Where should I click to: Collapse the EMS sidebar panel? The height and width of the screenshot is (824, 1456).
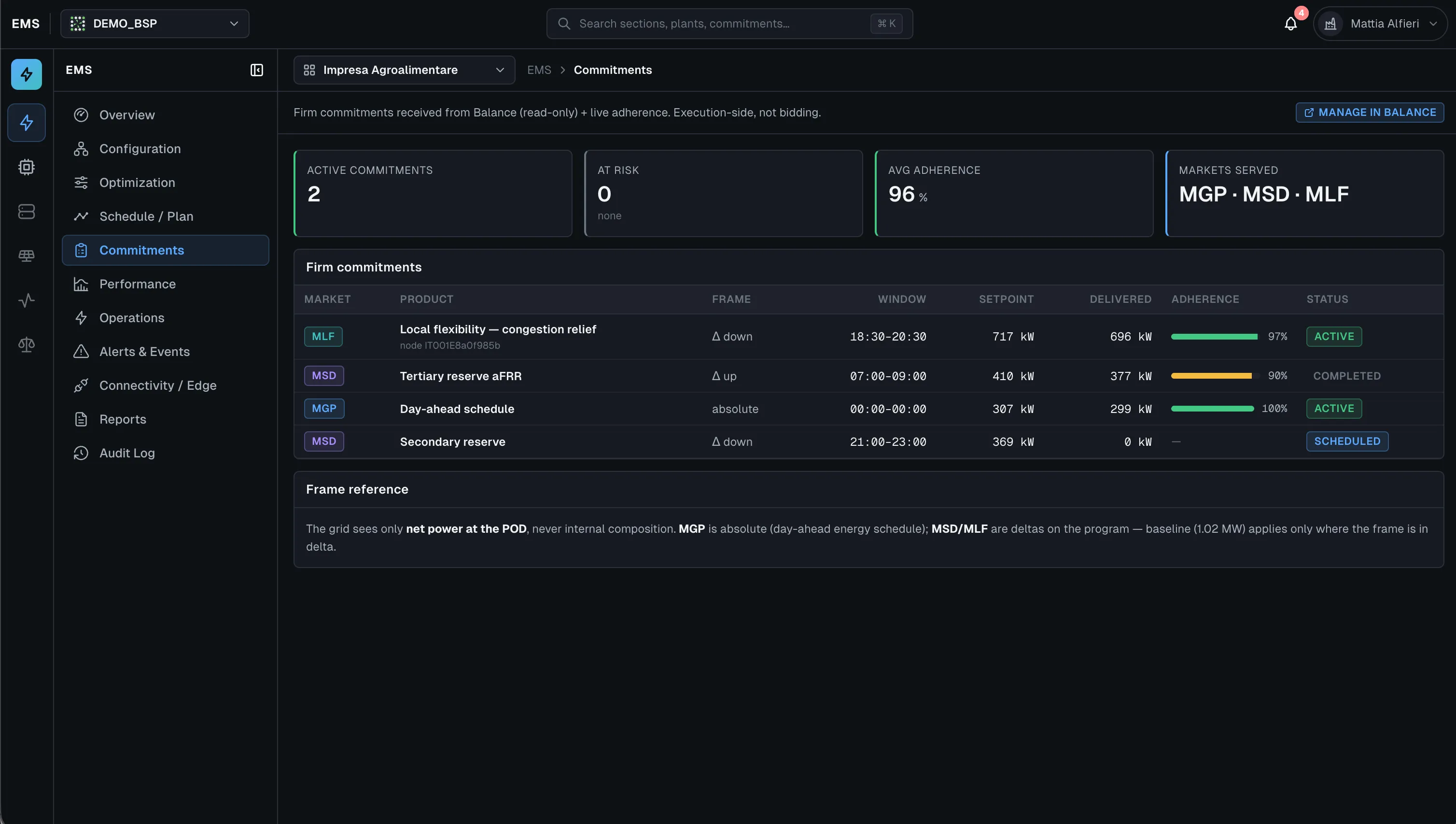click(x=257, y=70)
